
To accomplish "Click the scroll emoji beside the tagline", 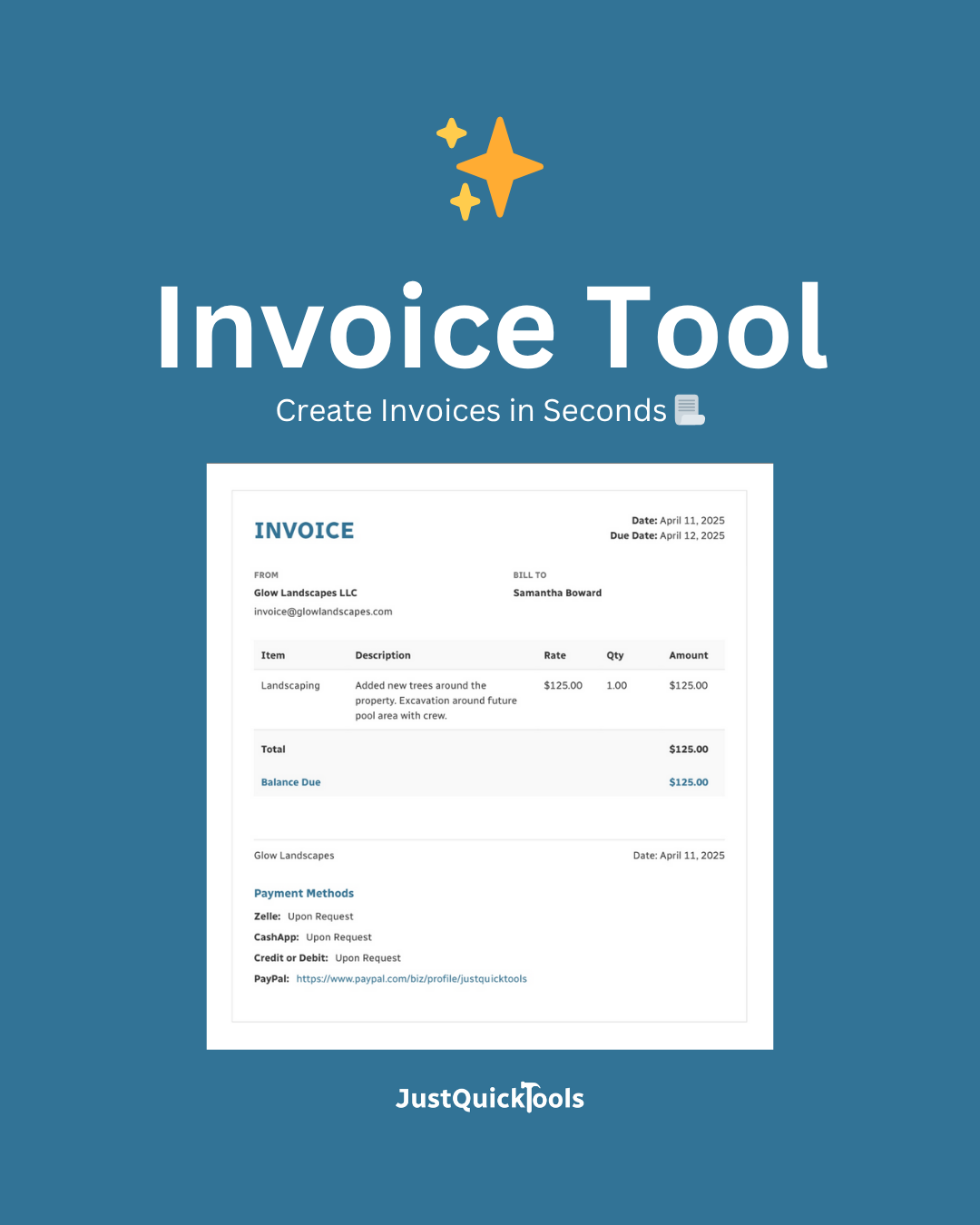I will 689,410.
